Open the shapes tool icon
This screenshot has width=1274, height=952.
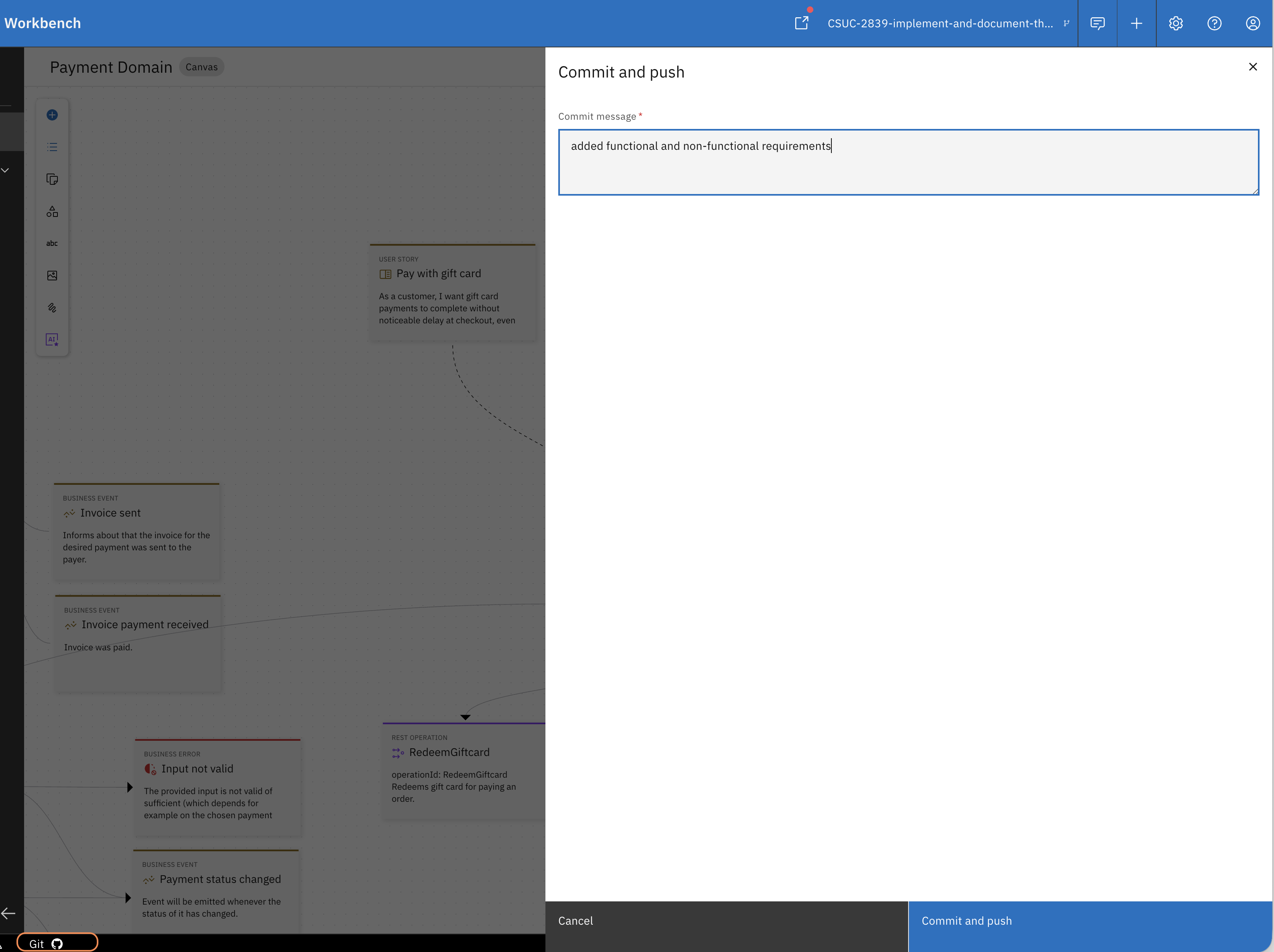(x=52, y=211)
